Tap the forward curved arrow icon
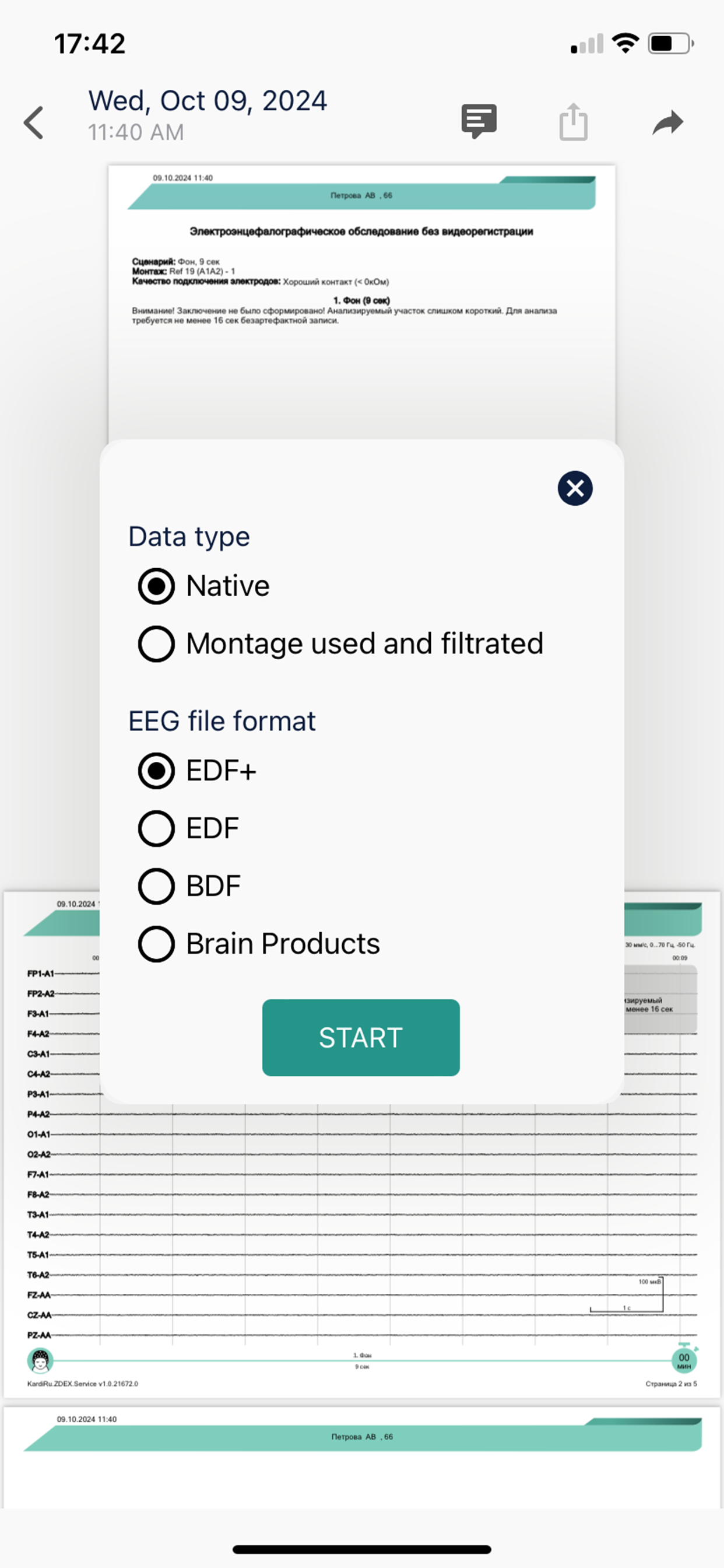 tap(668, 122)
